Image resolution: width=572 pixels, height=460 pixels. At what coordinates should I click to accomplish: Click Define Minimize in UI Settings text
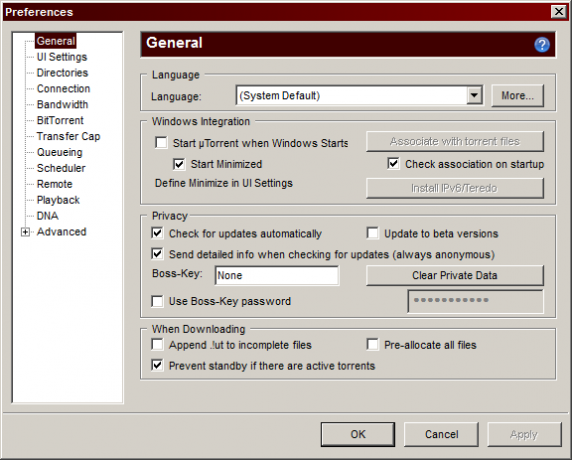pos(224,183)
